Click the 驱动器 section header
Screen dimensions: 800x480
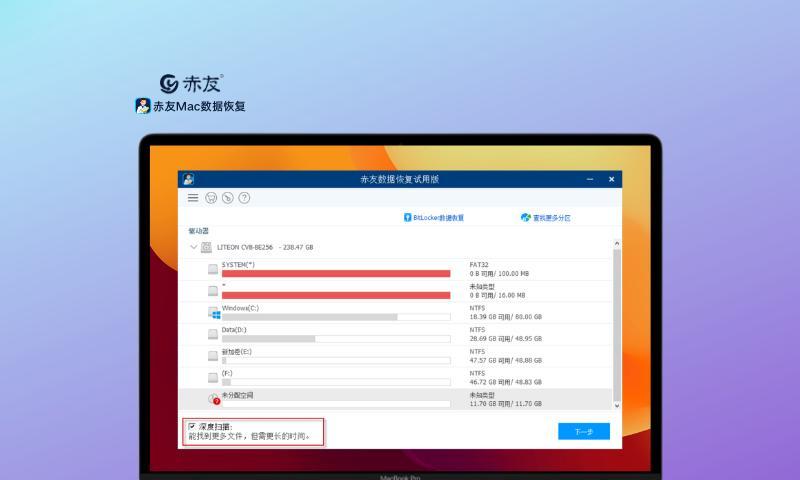click(x=198, y=231)
